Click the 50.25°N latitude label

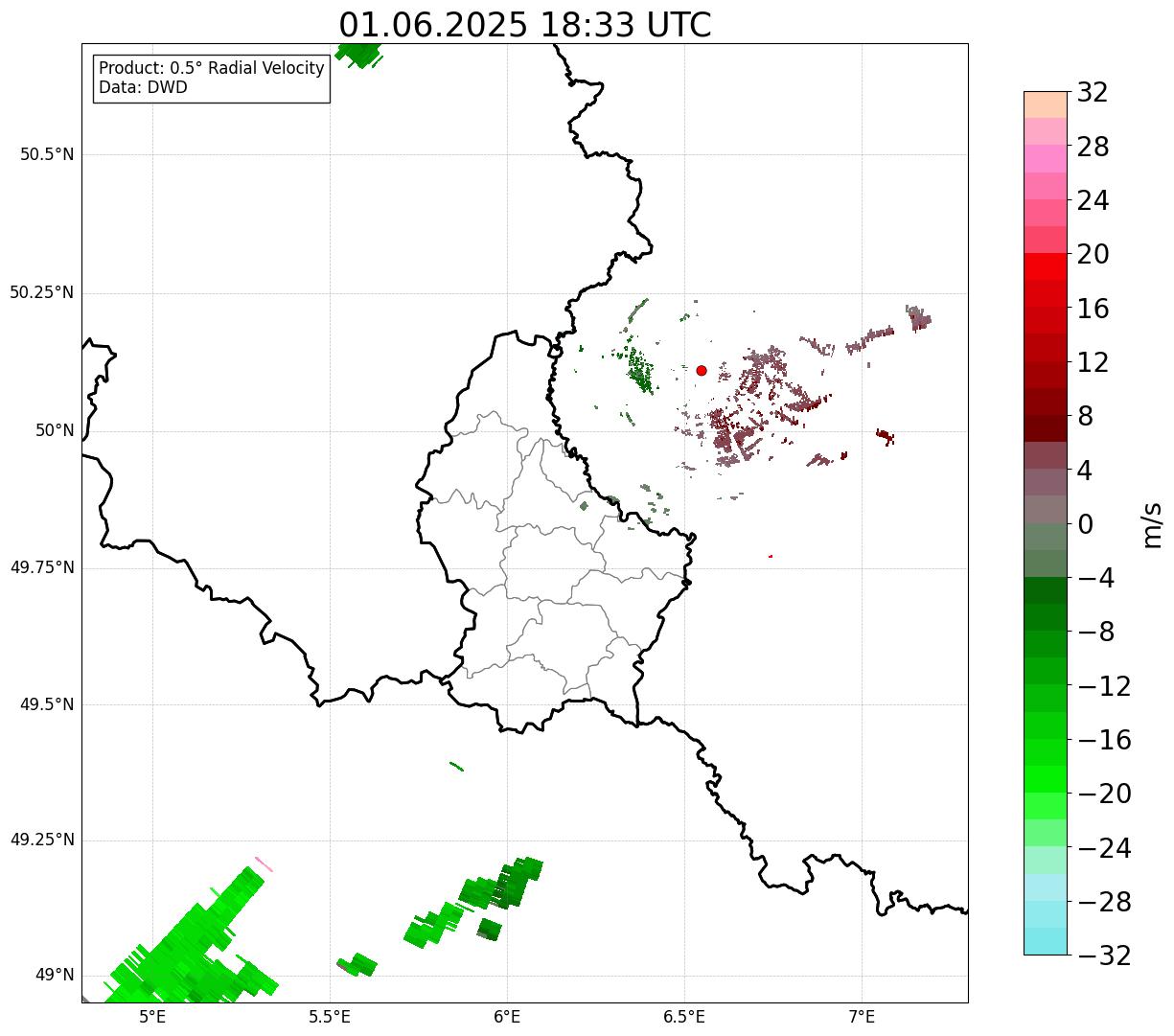(x=42, y=292)
